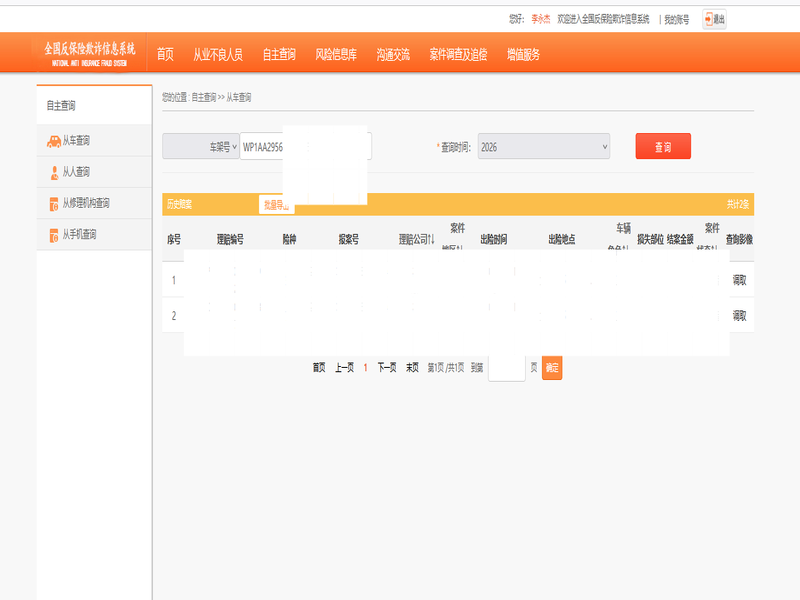Go to 首页 first page in pagination
This screenshot has height=600, width=800.
319,367
